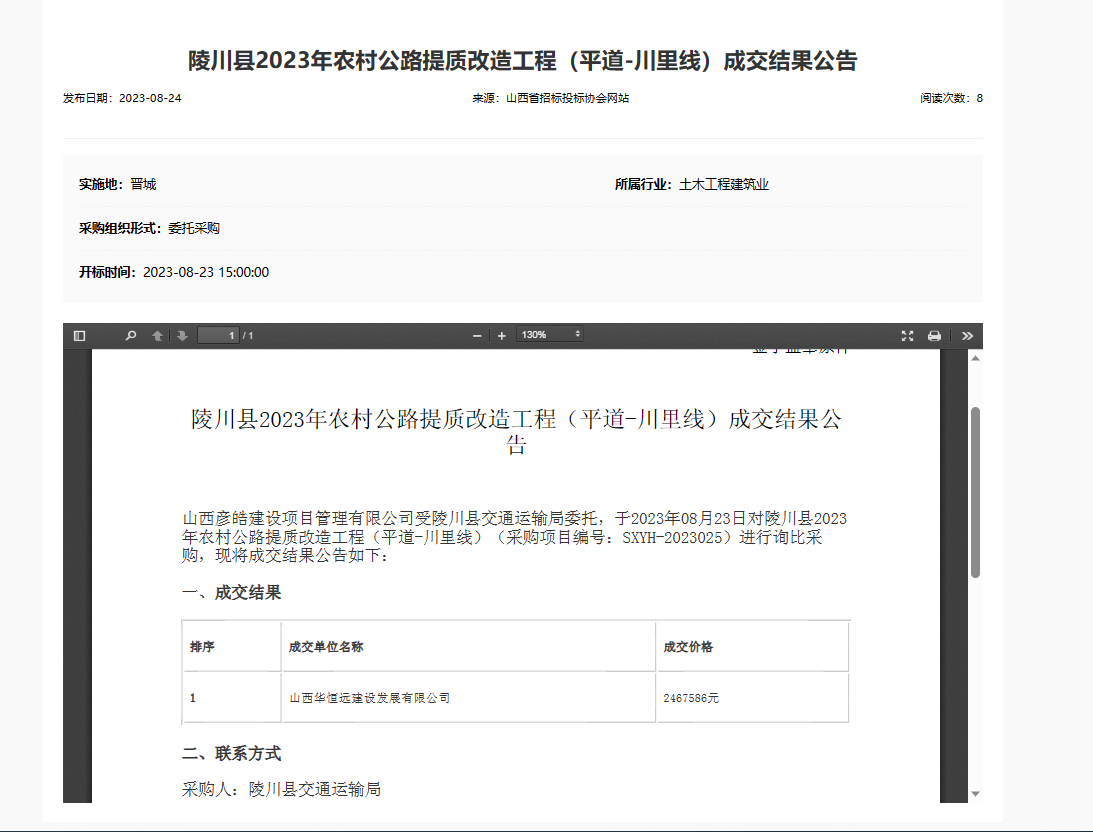Switch PDF to presentation fullscreen mode
This screenshot has width=1093, height=832.
coord(907,336)
